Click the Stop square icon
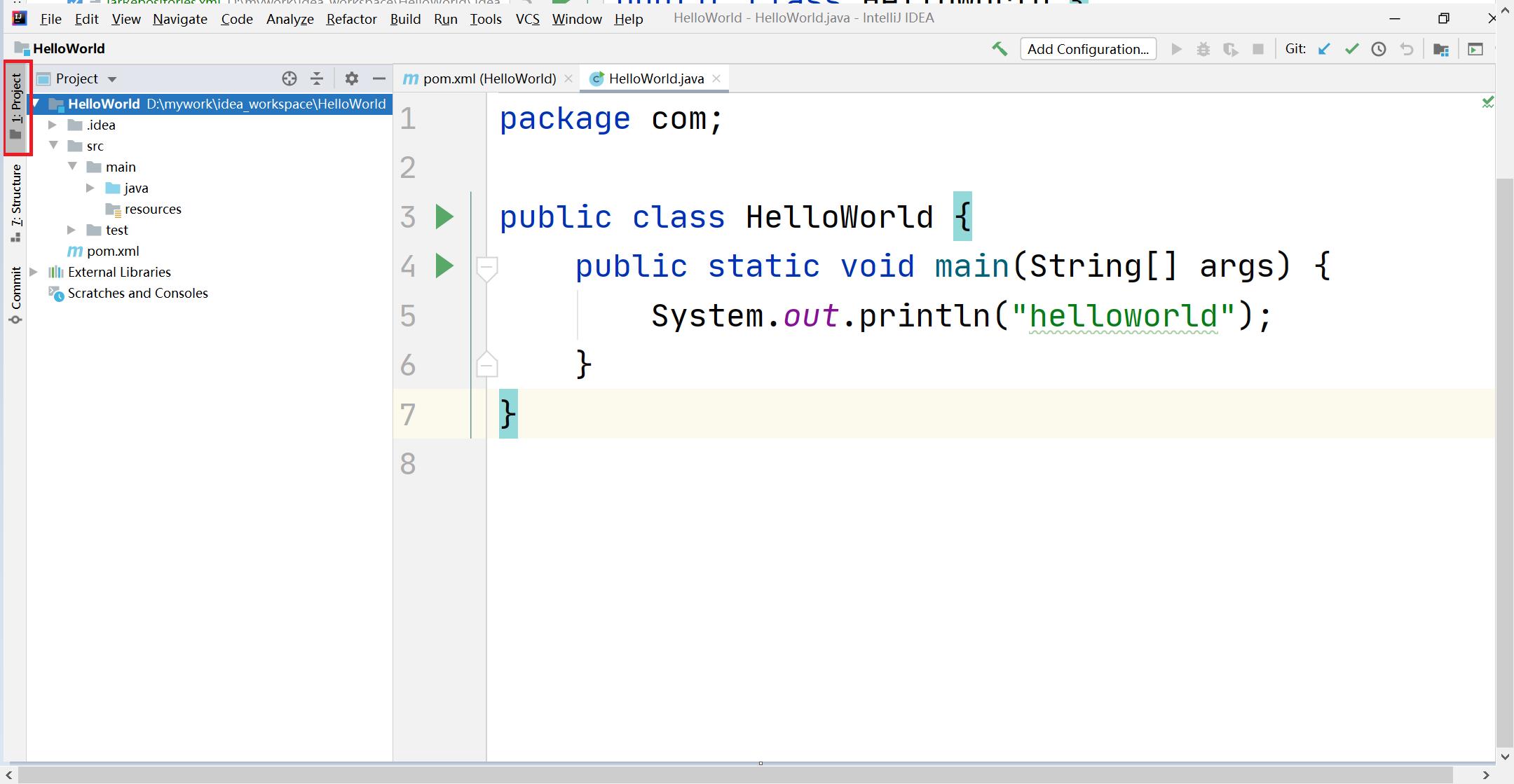The width and height of the screenshot is (1514, 784). (1258, 49)
